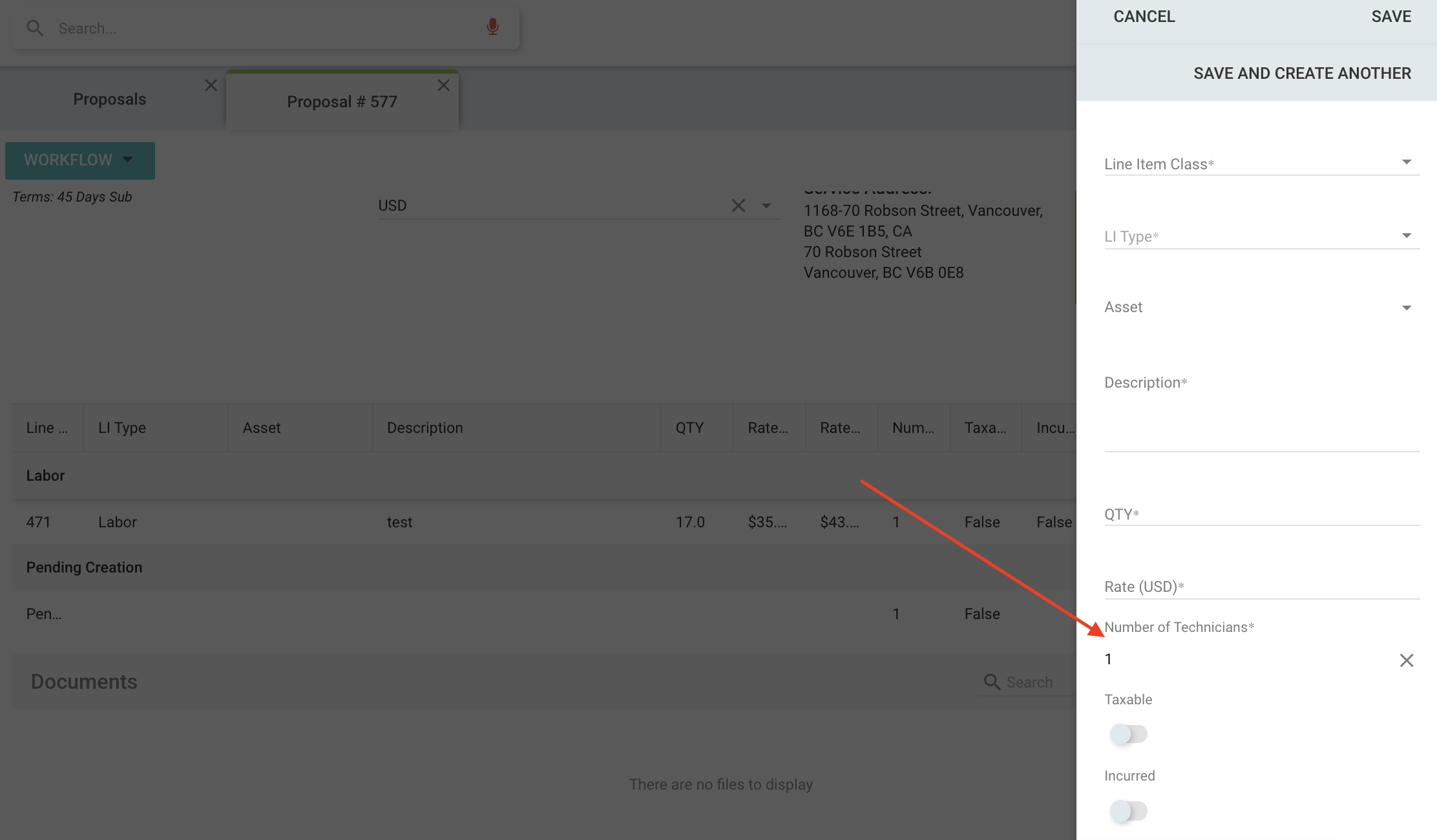
Task: Click the top search magnifier icon
Action: [35, 28]
